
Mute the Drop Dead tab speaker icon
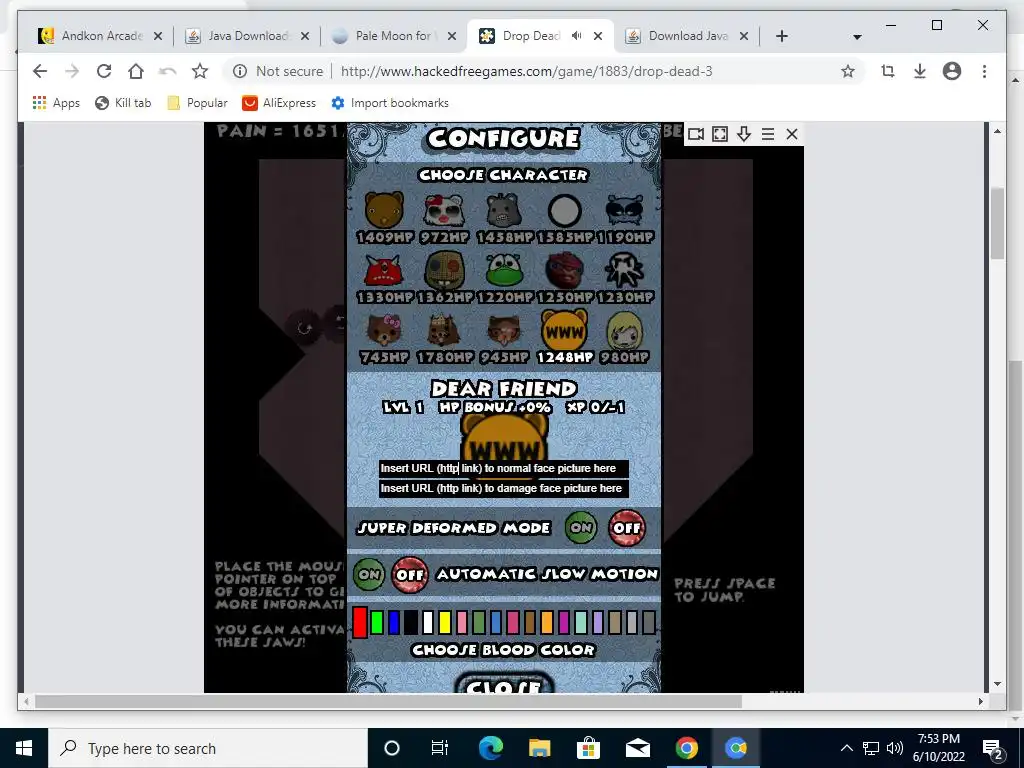pos(576,36)
